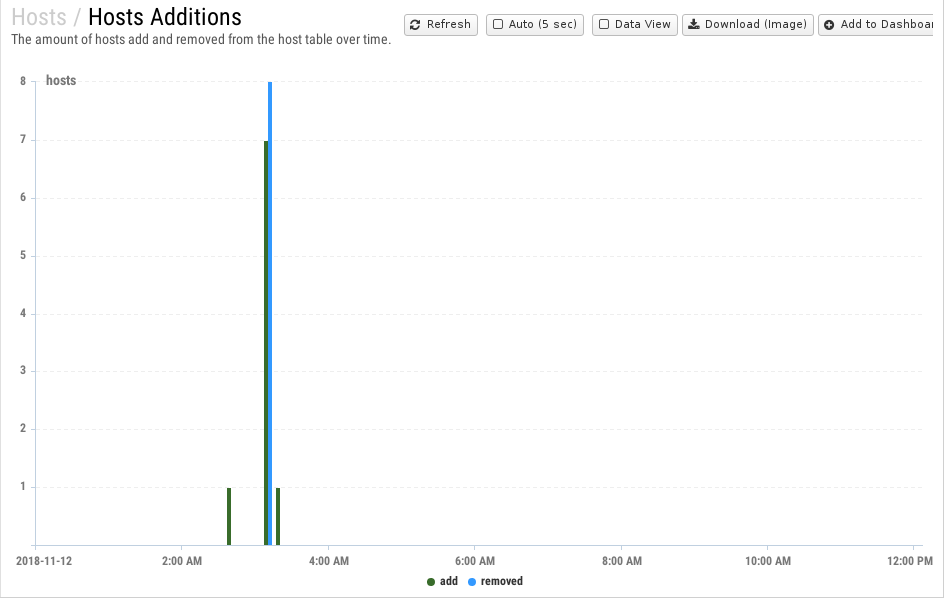
Task: Click the '2:00 AM' axis label
Action: coord(182,561)
